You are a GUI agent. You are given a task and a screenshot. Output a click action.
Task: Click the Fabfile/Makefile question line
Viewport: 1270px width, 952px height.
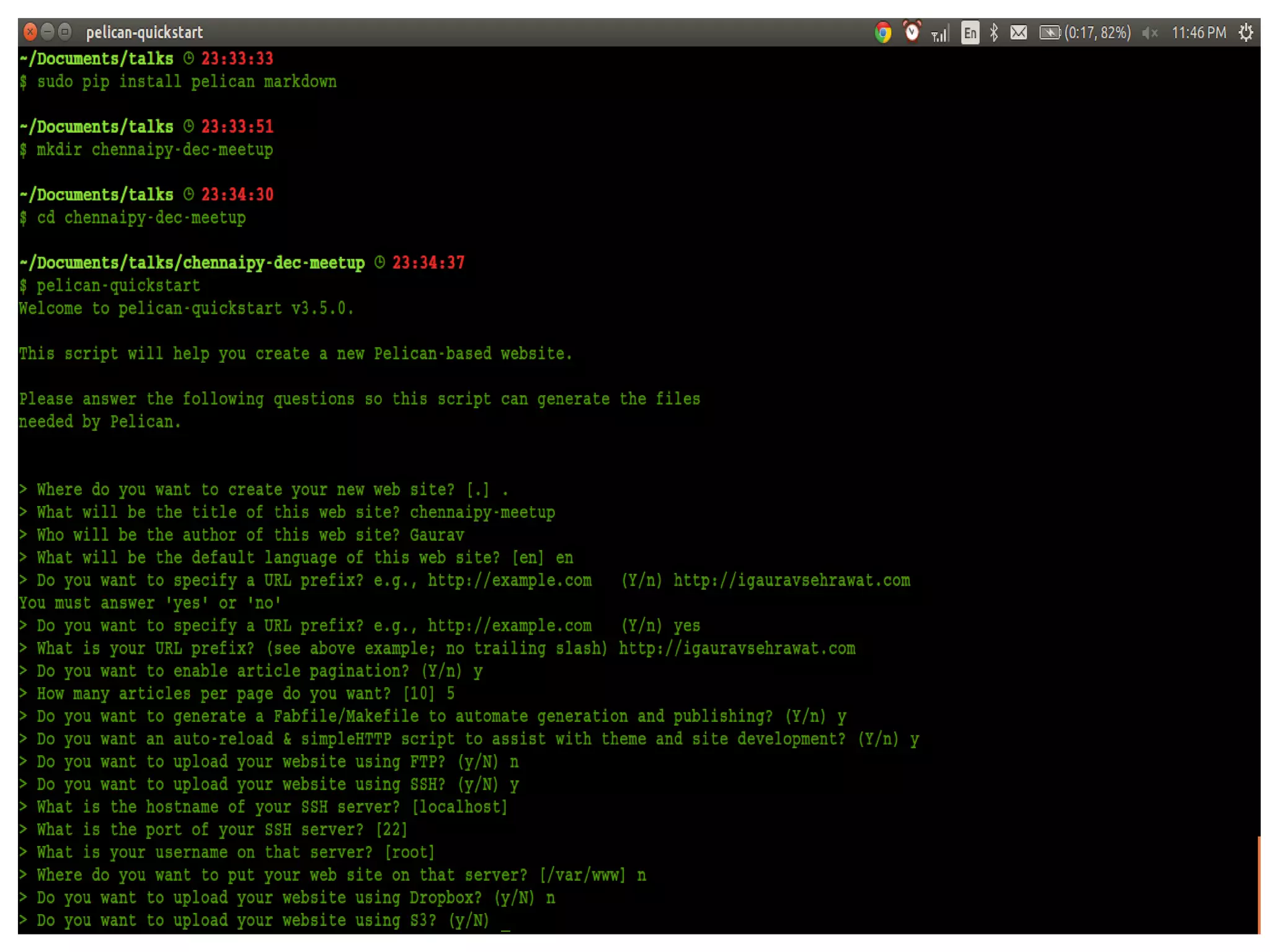coord(432,716)
